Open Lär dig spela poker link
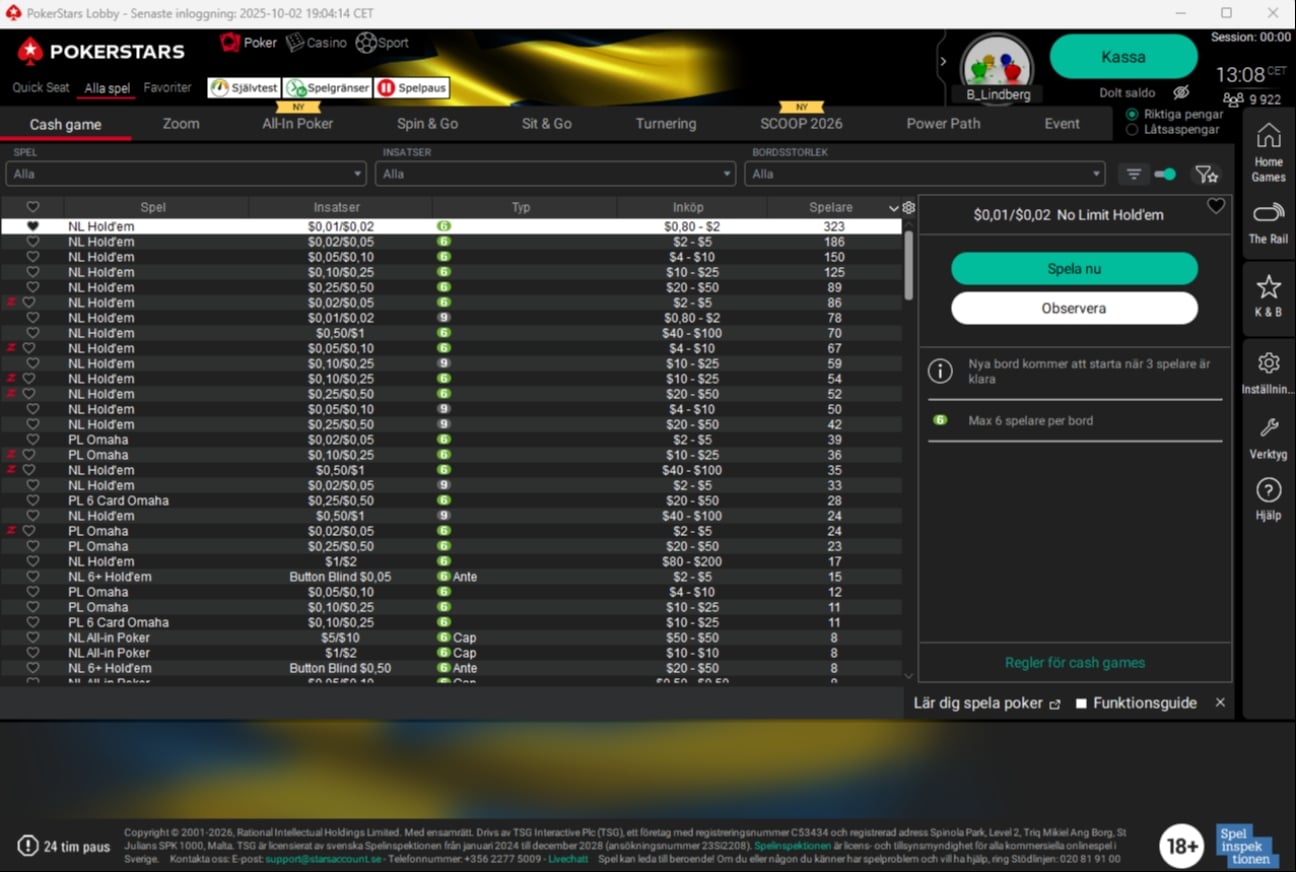 986,703
